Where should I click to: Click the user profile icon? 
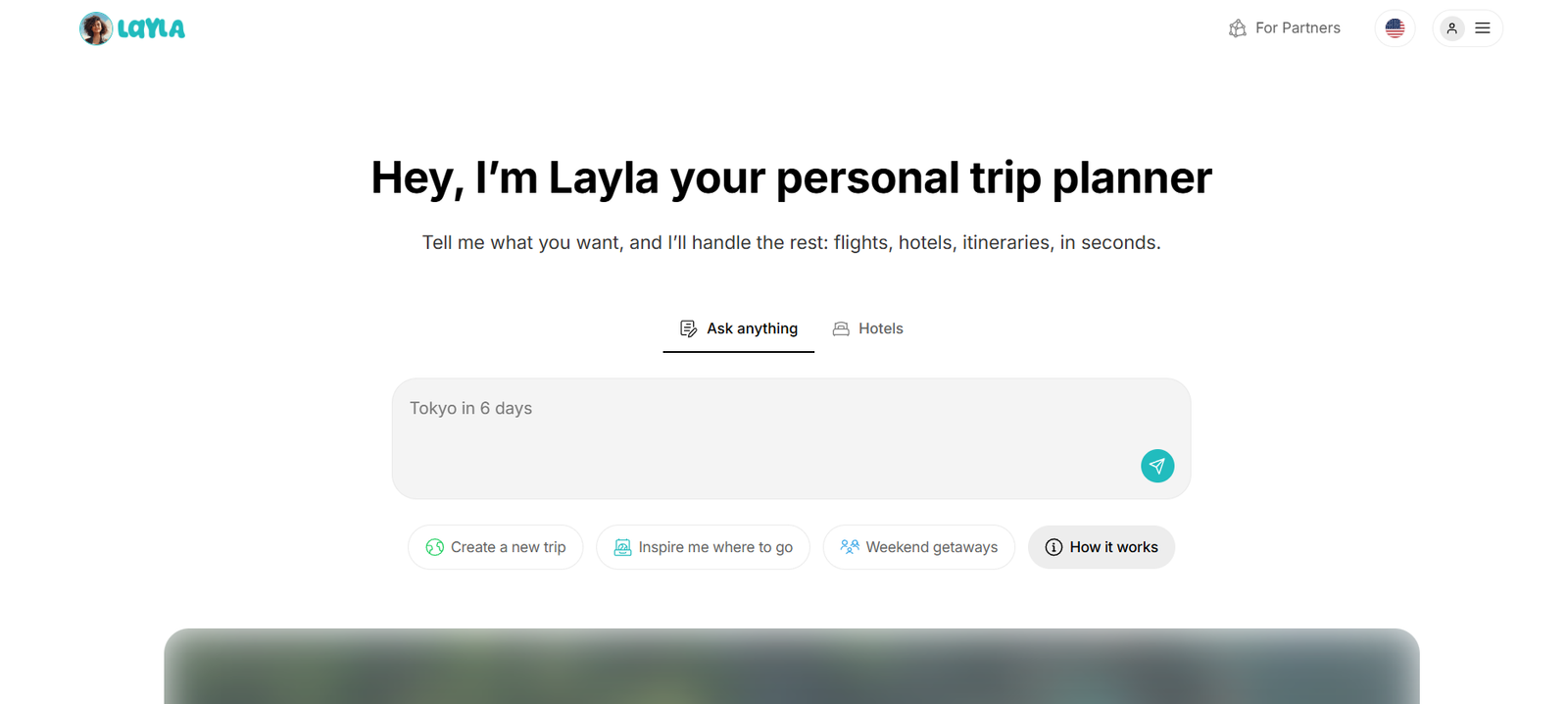pyautogui.click(x=1451, y=28)
